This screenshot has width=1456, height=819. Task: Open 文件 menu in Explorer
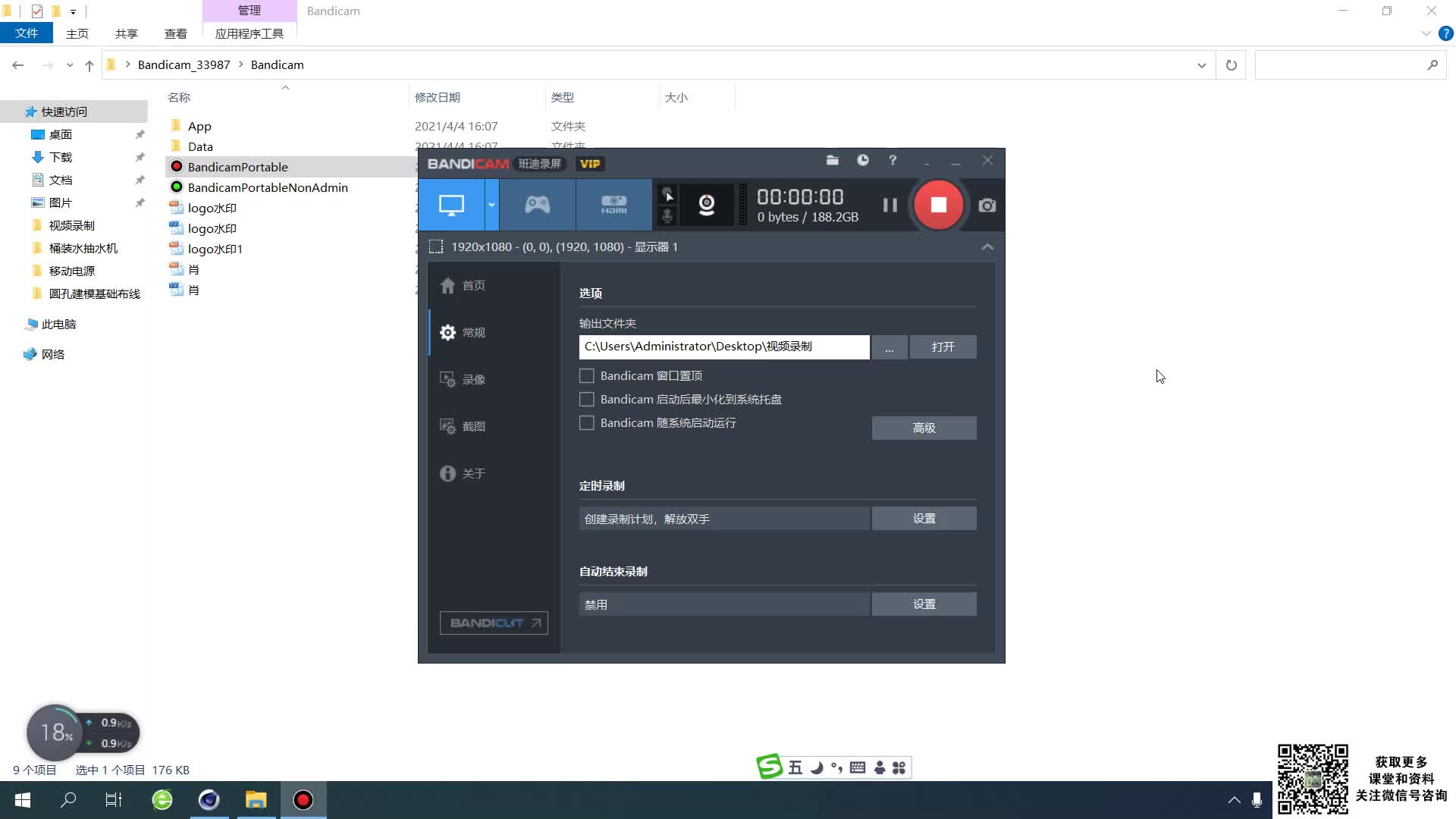27,33
